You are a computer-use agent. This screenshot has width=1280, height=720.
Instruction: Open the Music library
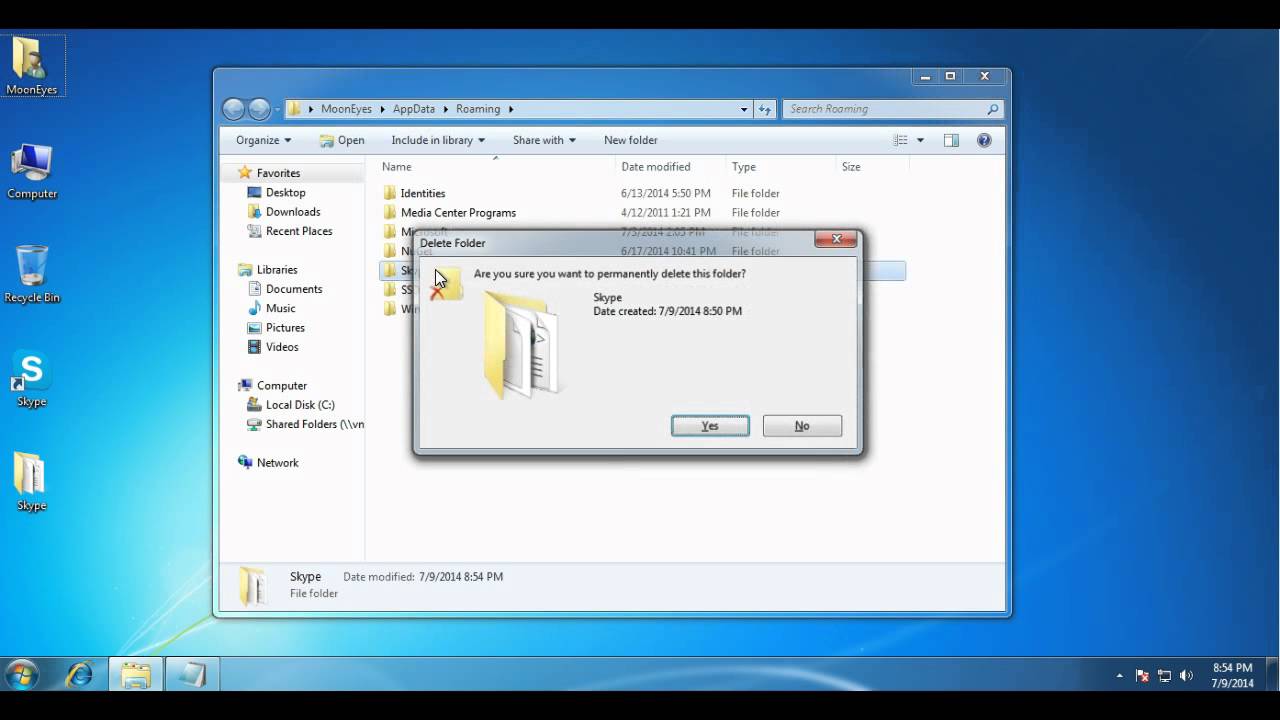point(280,308)
